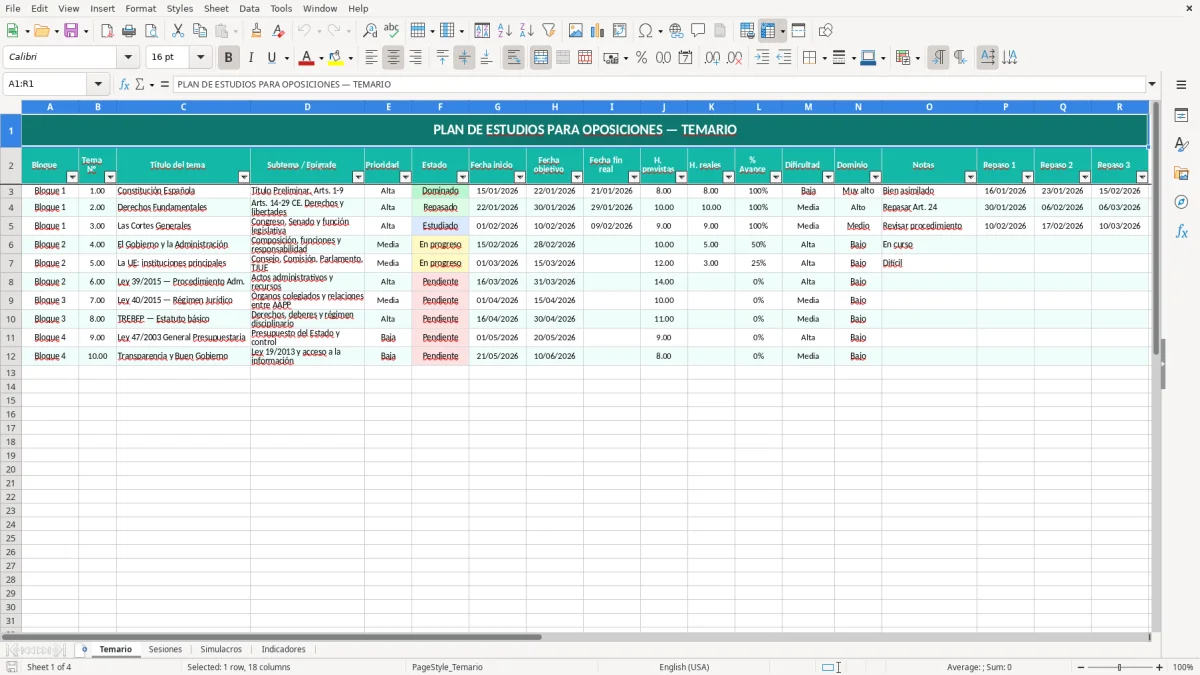Toggle Bold formatting
Viewport: 1200px width, 675px height.
click(229, 58)
